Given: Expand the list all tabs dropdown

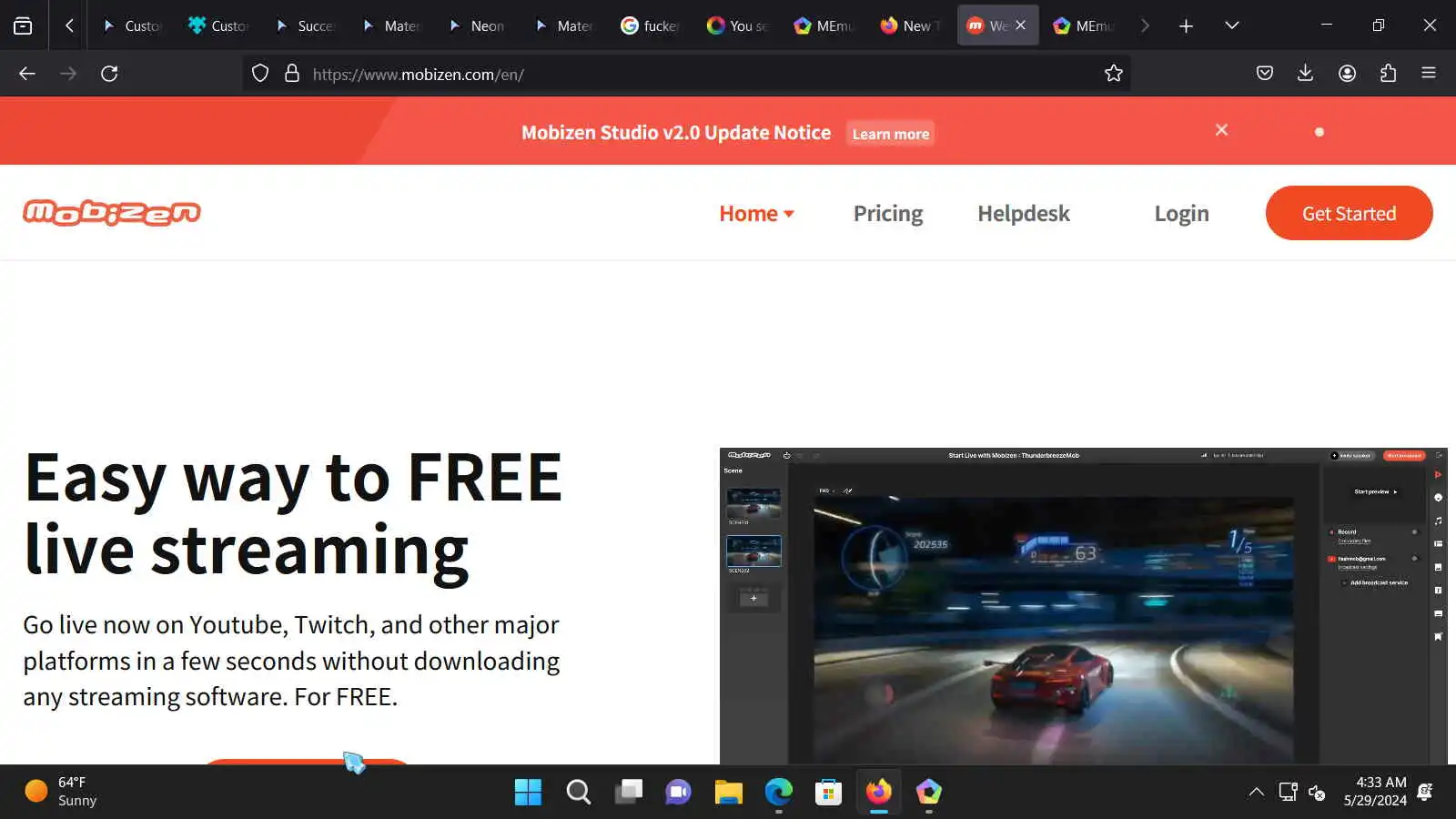Looking at the screenshot, I should (x=1232, y=25).
